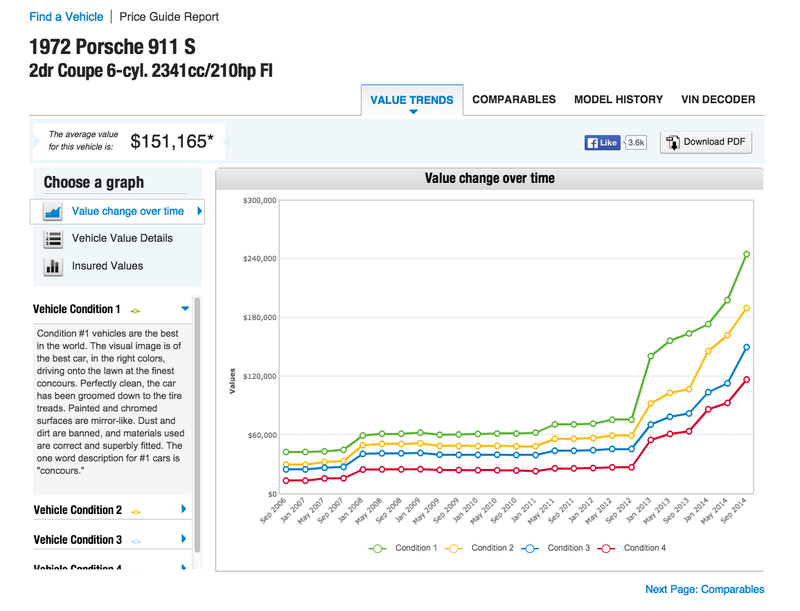Click the Choose a graph heading
800x611 pixels.
pyautogui.click(x=93, y=182)
